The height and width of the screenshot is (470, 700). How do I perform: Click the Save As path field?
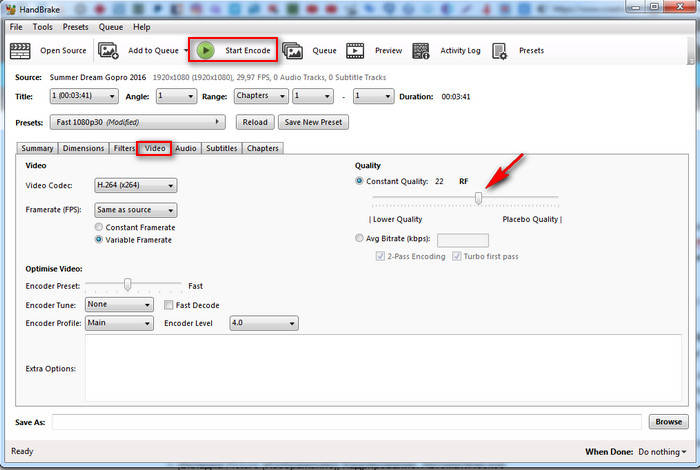point(346,422)
